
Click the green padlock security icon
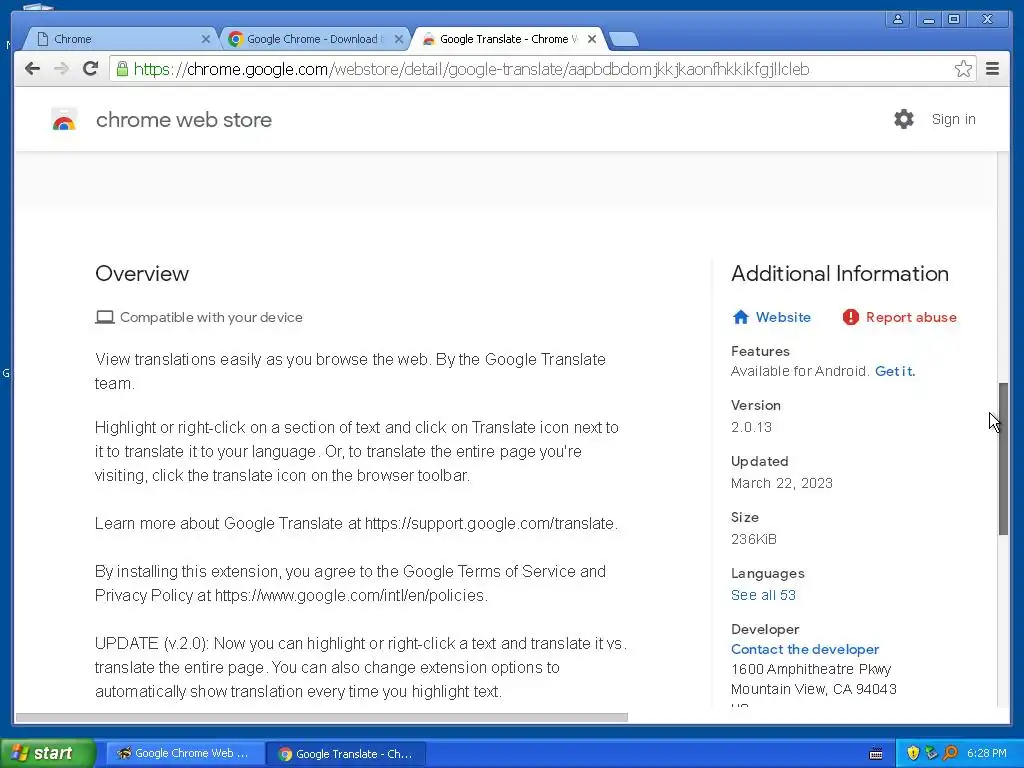[122, 69]
